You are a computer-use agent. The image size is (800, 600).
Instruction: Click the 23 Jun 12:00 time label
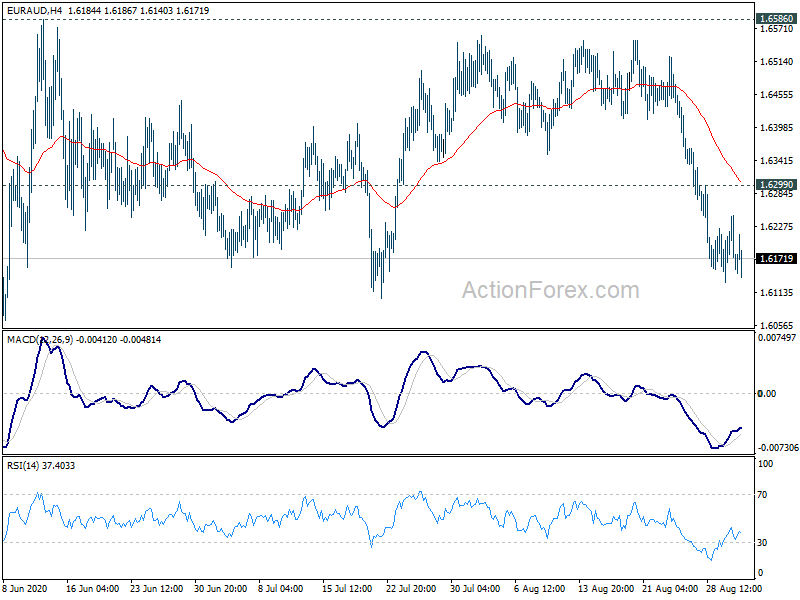[x=157, y=589]
